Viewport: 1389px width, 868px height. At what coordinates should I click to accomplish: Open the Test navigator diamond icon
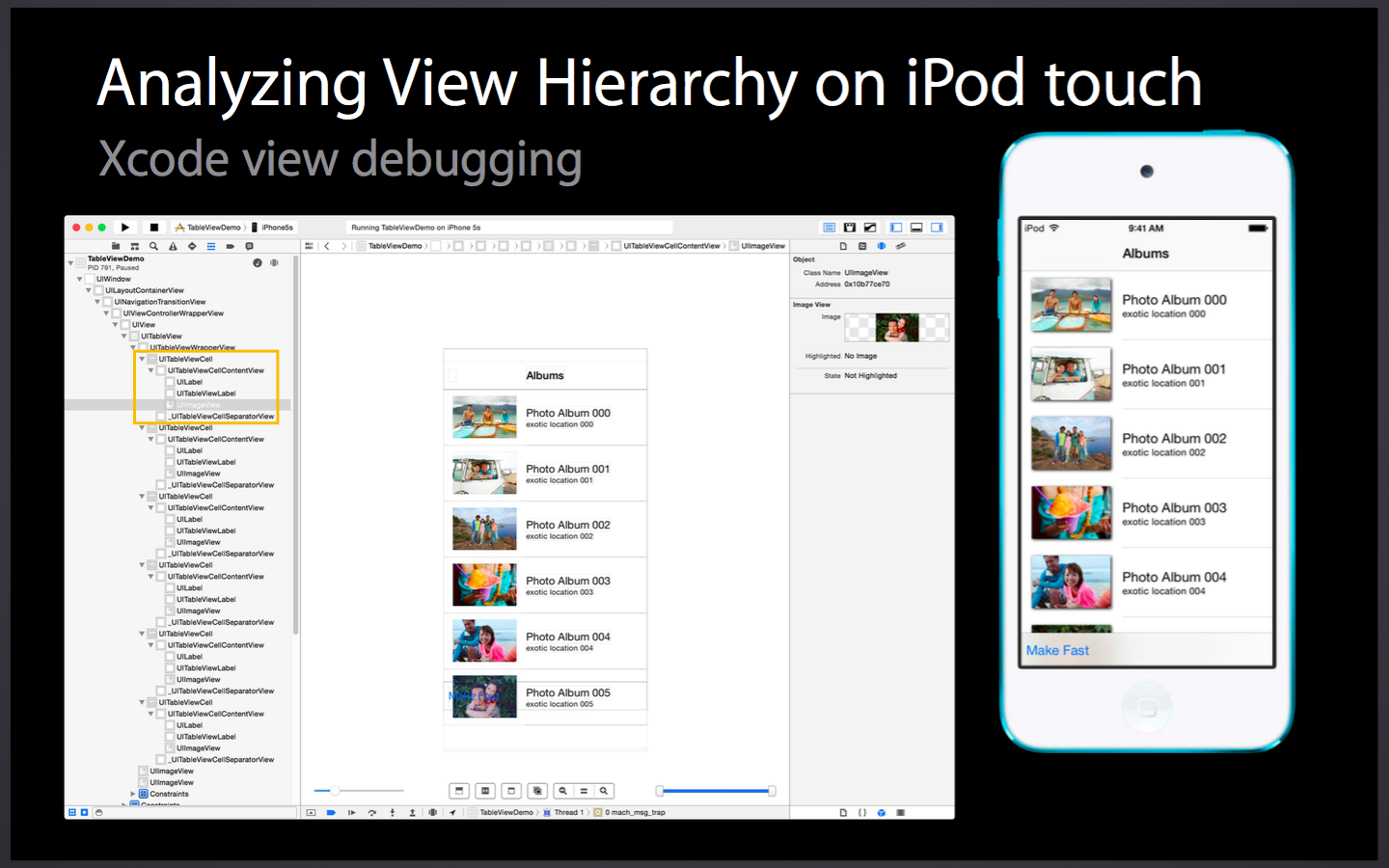[192, 246]
